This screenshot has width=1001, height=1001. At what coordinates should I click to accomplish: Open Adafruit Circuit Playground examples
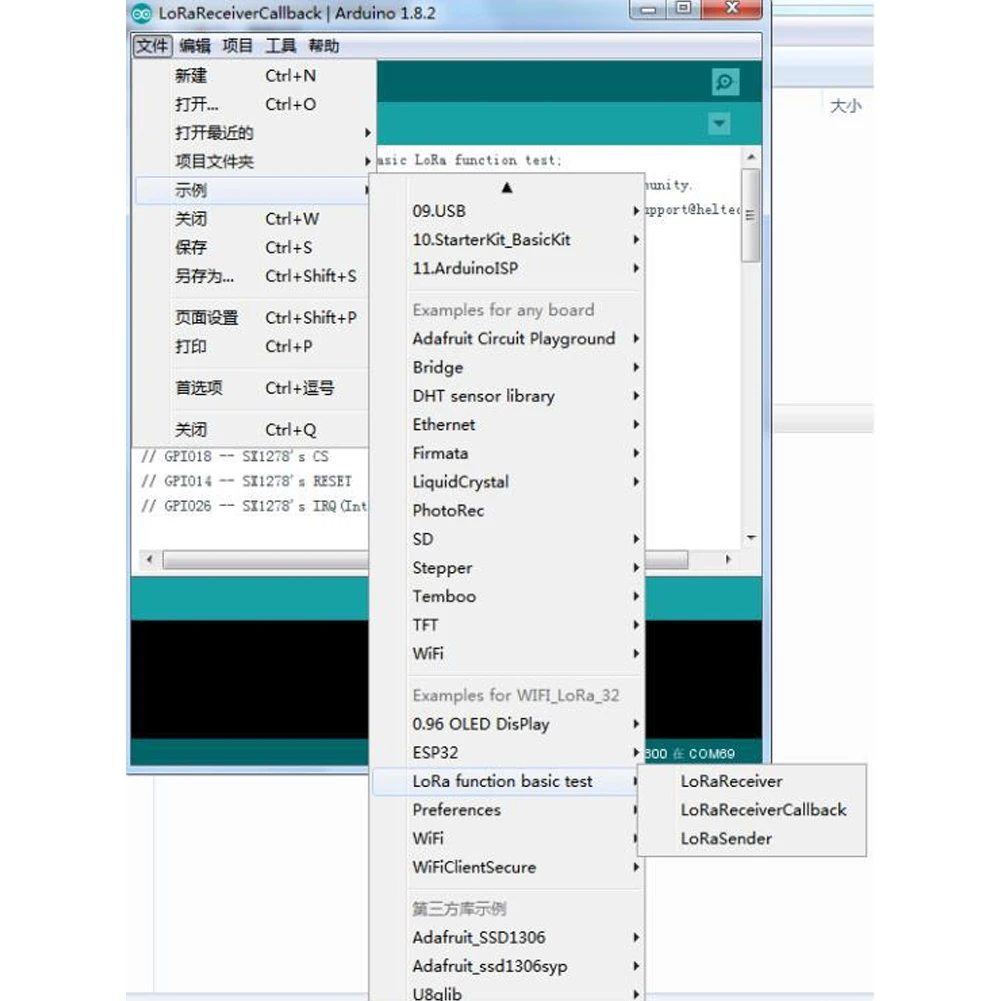click(x=508, y=339)
